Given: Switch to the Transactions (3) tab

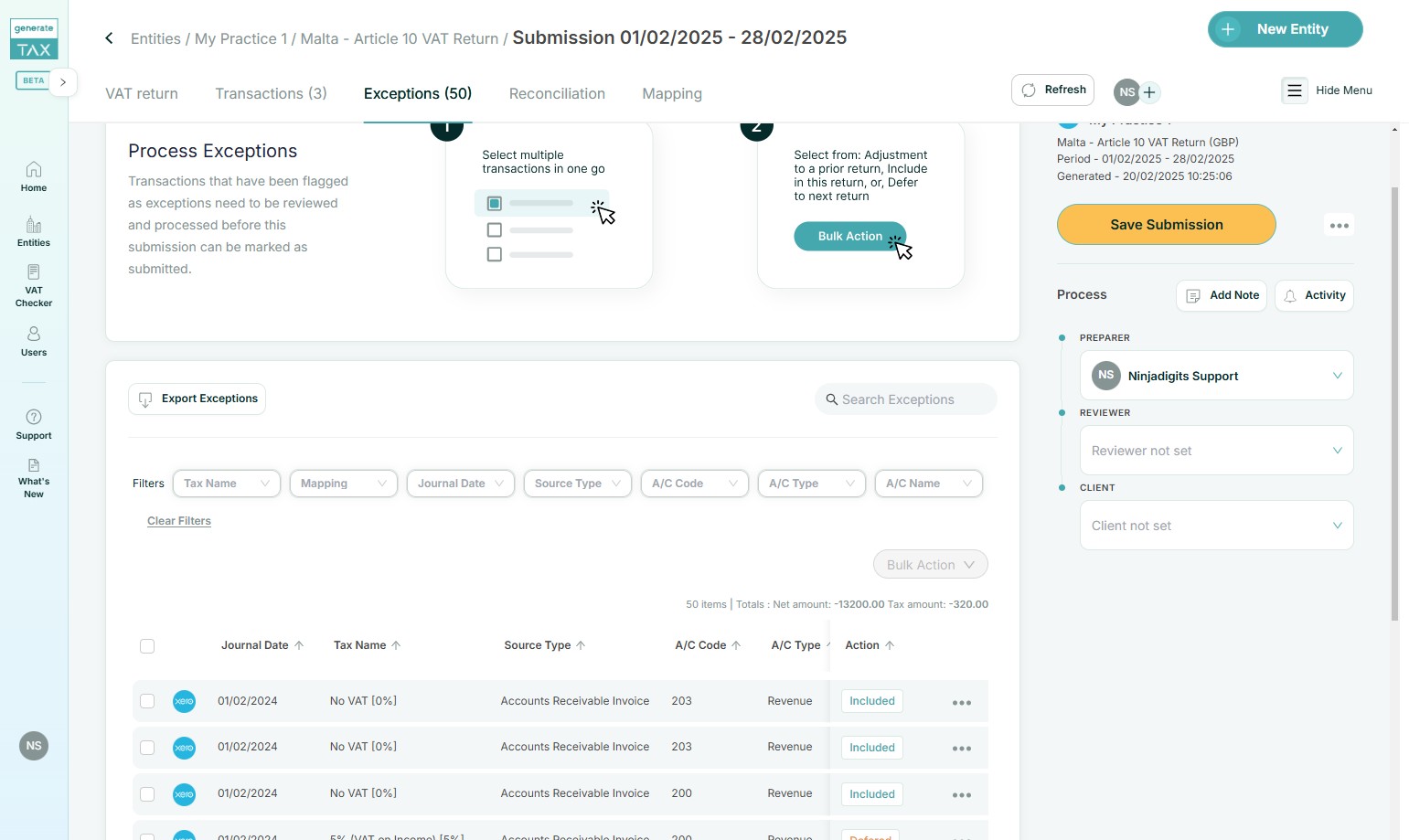Looking at the screenshot, I should point(271,93).
